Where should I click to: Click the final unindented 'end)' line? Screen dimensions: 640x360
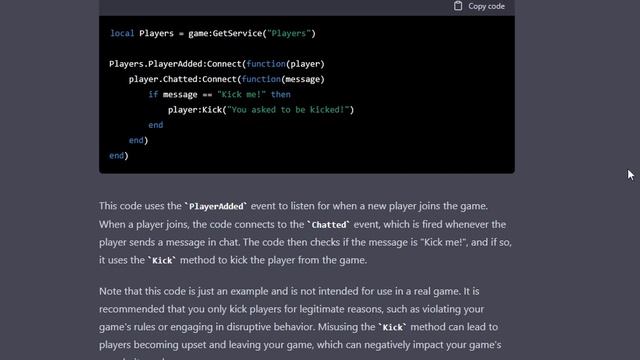(x=119, y=156)
